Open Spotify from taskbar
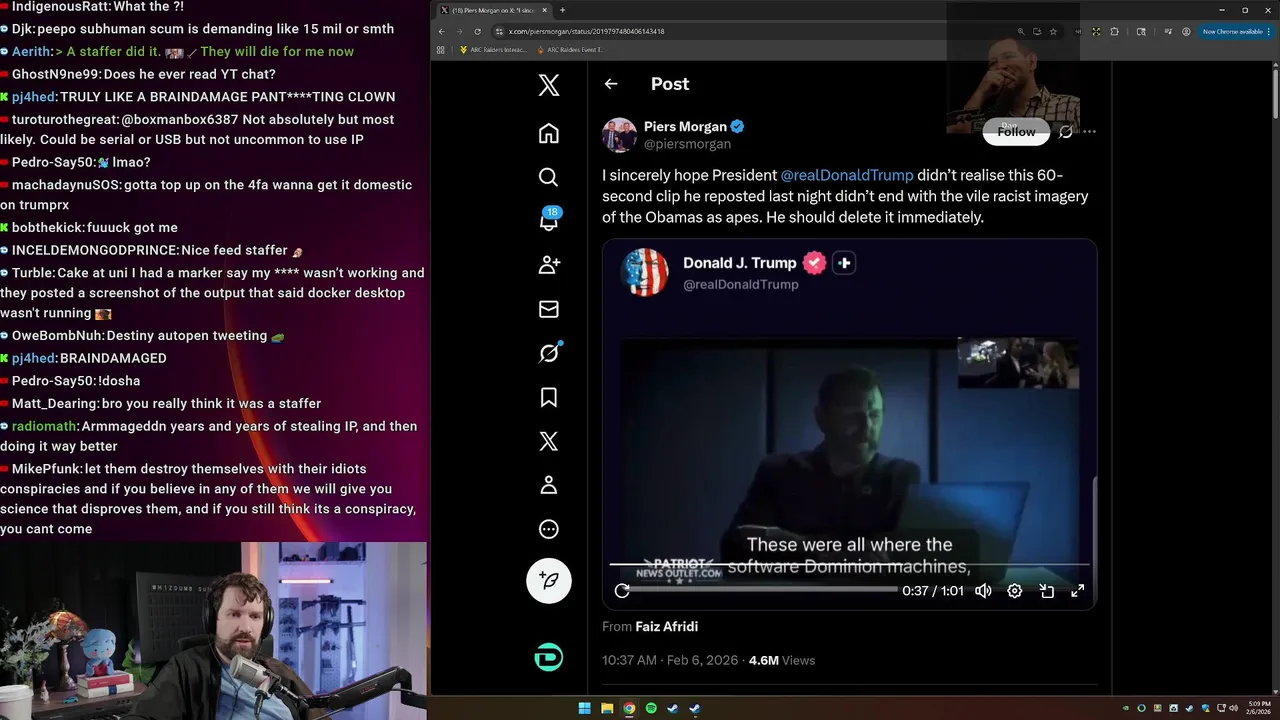This screenshot has width=1280, height=720. coord(651,708)
